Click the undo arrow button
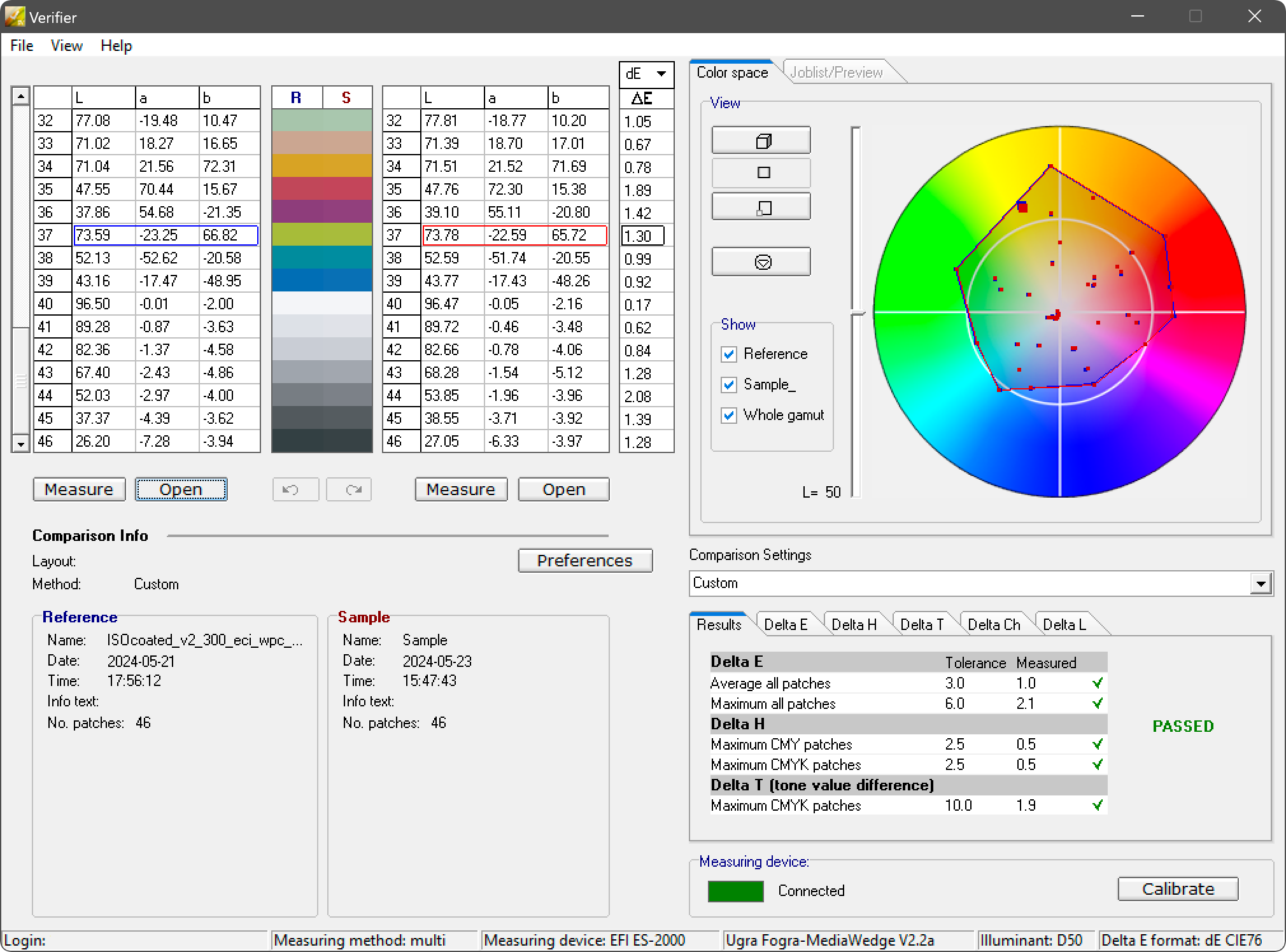 (295, 489)
